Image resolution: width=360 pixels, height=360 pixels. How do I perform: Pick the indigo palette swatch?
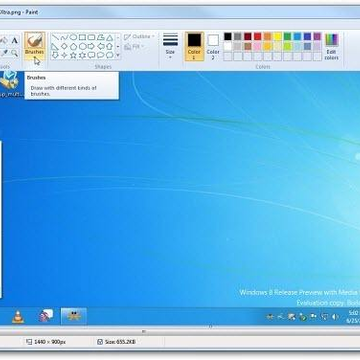point(307,36)
